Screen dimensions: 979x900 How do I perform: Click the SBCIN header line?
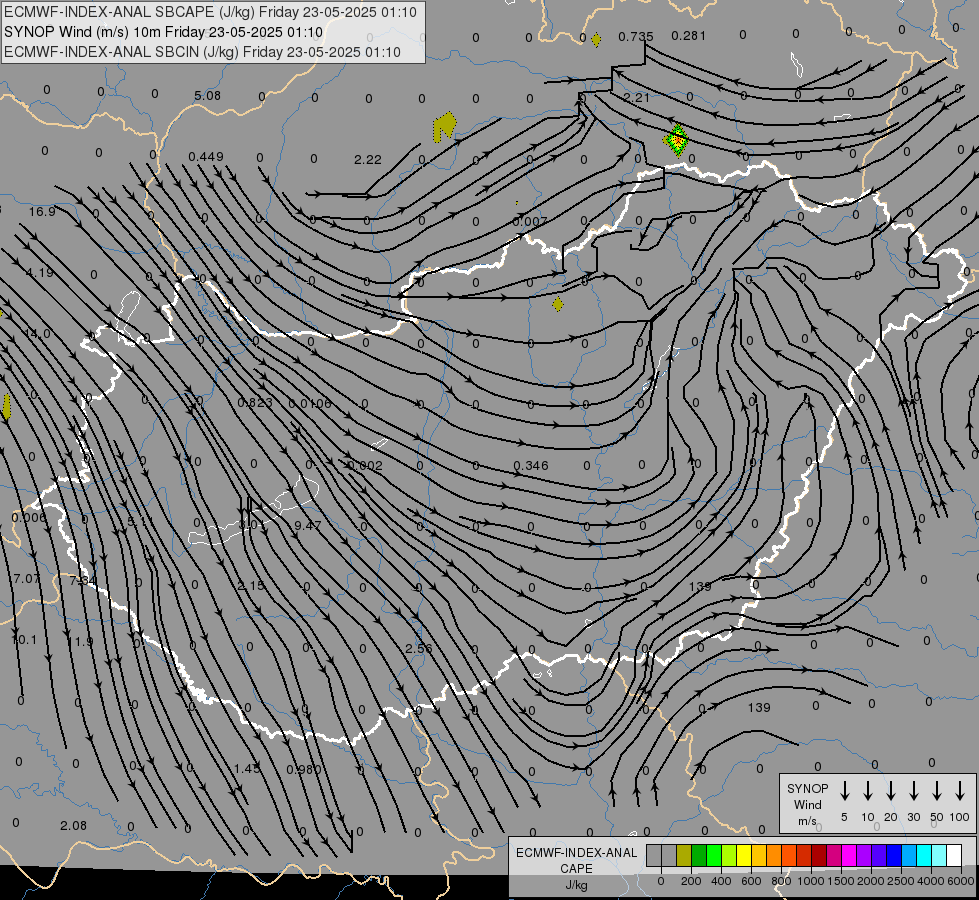tap(202, 52)
